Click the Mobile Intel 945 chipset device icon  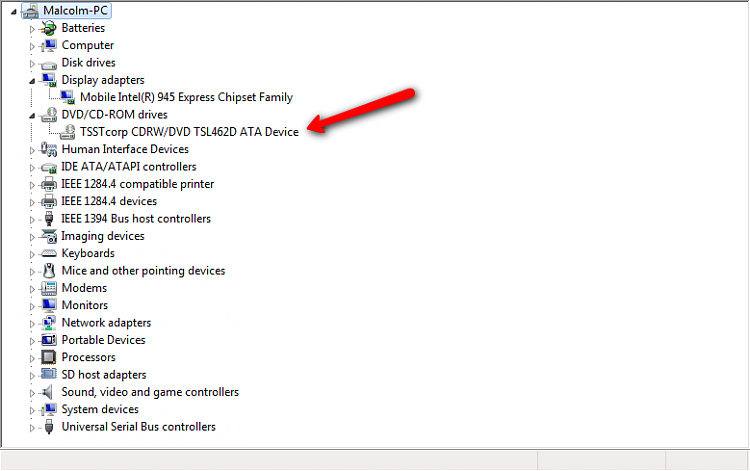pos(67,98)
